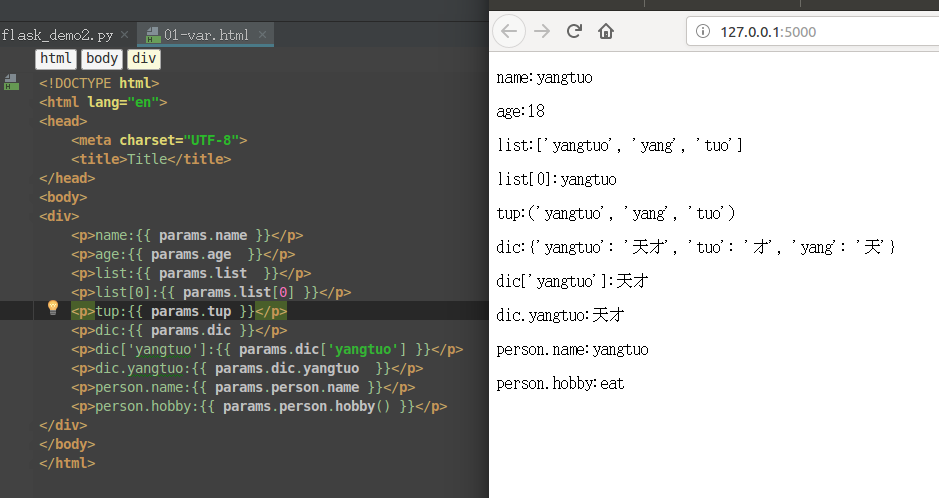Viewport: 939px width, 498px height.
Task: Click the browser back arrow button
Action: [x=509, y=31]
